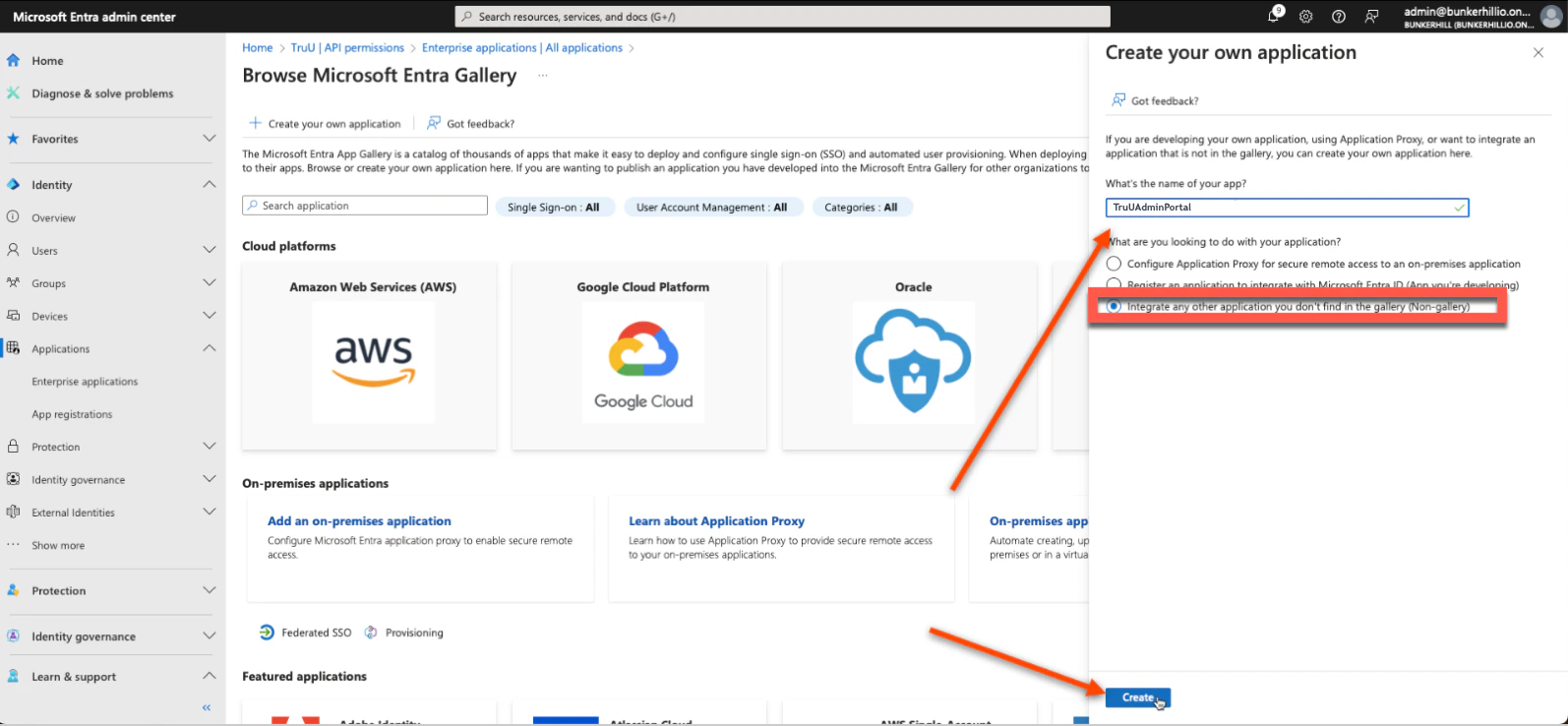Click the Diagnose & solve problems wrench icon

pos(13,92)
